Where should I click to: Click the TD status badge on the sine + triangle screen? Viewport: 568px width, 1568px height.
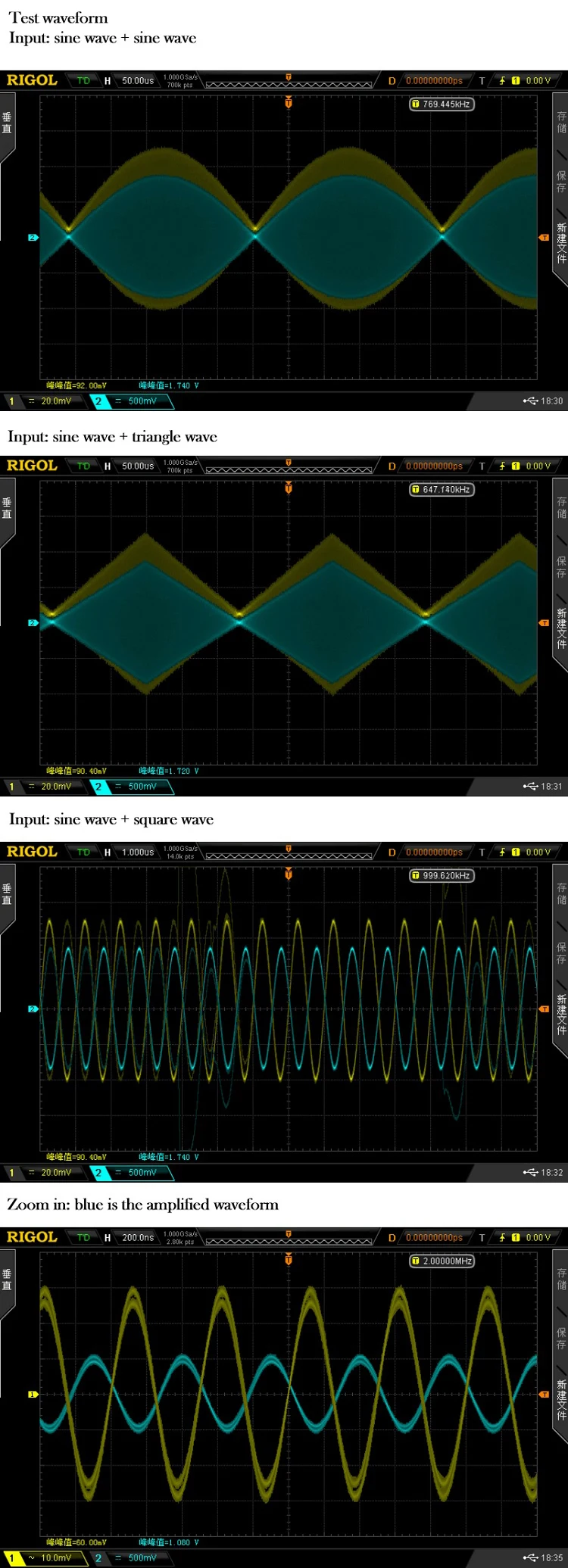point(83,466)
